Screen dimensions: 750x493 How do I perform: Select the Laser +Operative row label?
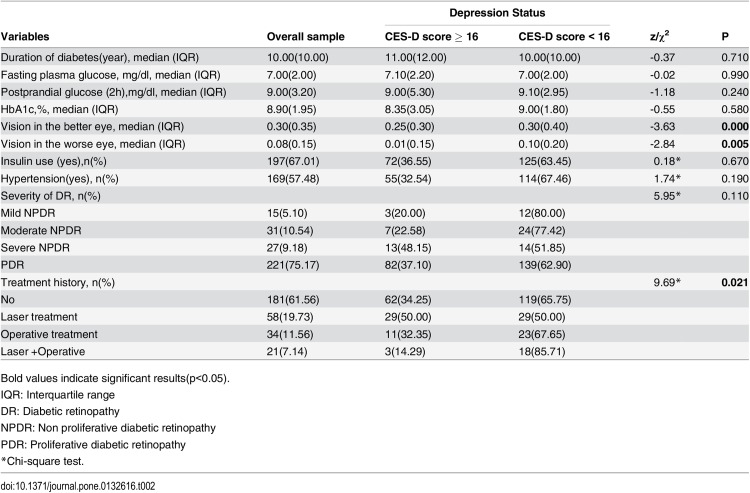(x=43, y=351)
